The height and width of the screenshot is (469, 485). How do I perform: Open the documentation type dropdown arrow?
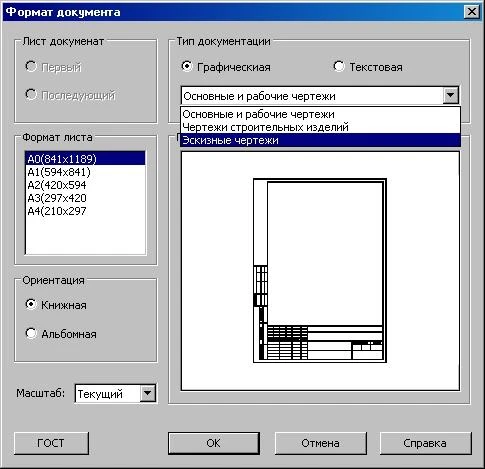(450, 96)
